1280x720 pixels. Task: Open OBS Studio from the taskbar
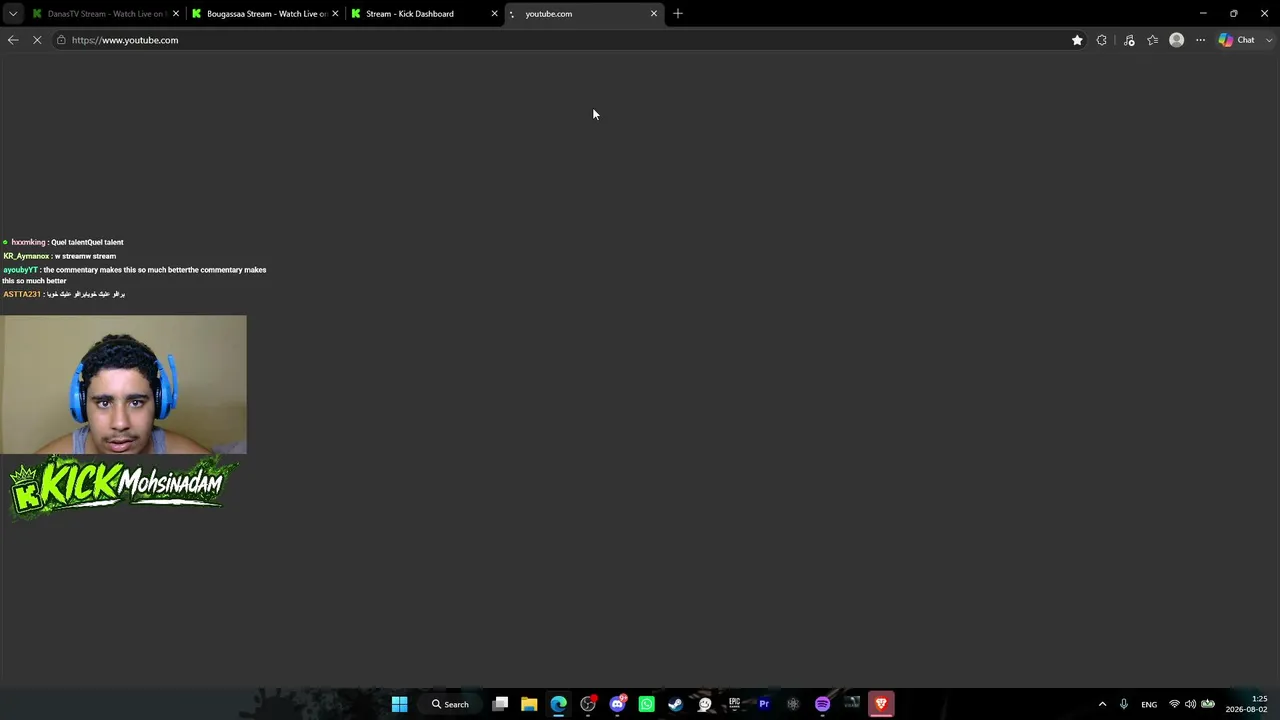click(588, 704)
